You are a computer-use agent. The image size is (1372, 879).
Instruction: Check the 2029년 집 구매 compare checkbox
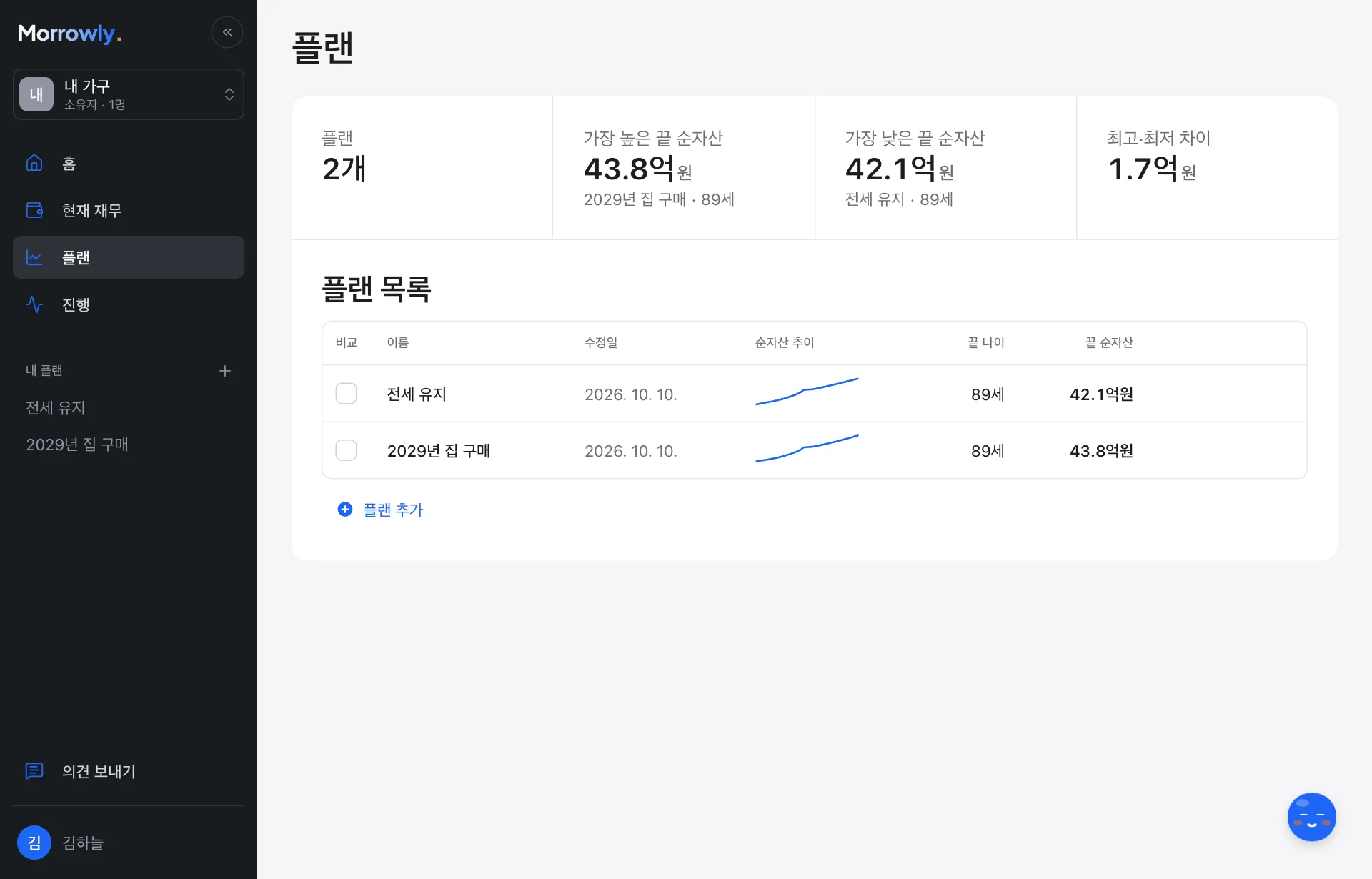pos(347,450)
